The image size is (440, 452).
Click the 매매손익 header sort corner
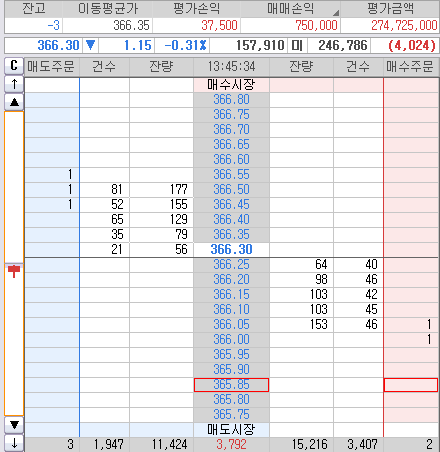pos(336,13)
